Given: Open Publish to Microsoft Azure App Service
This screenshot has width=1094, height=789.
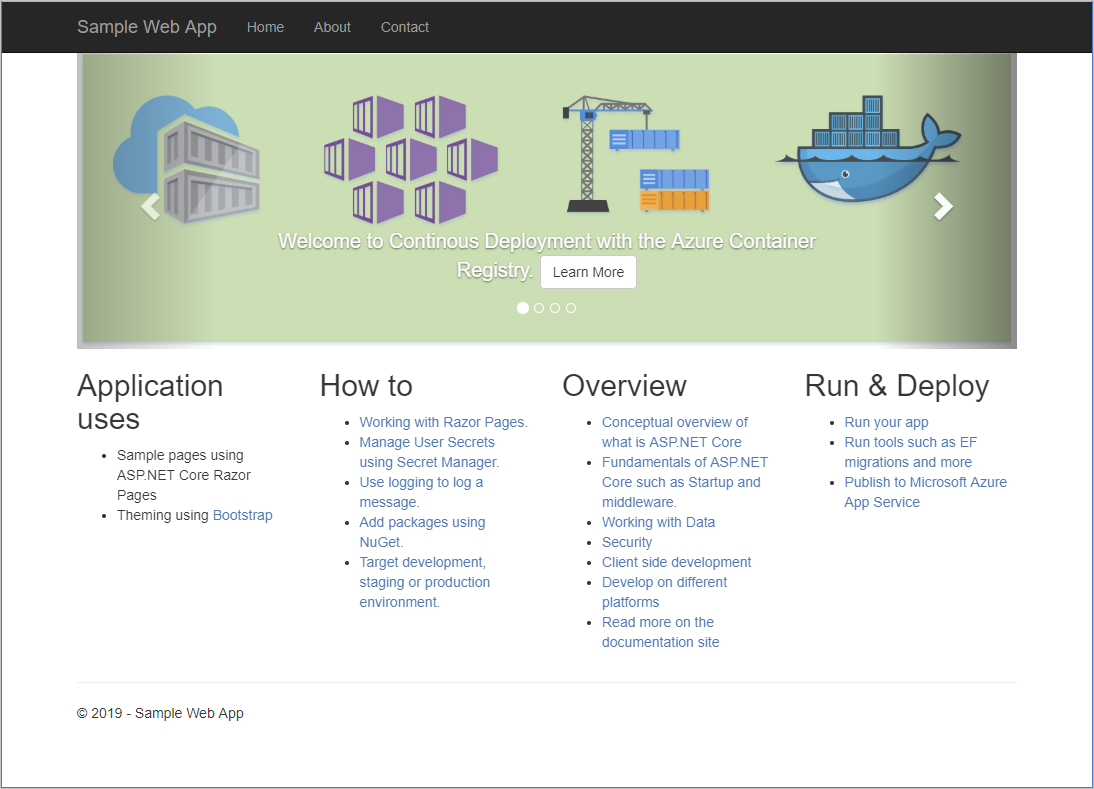Looking at the screenshot, I should tap(926, 492).
